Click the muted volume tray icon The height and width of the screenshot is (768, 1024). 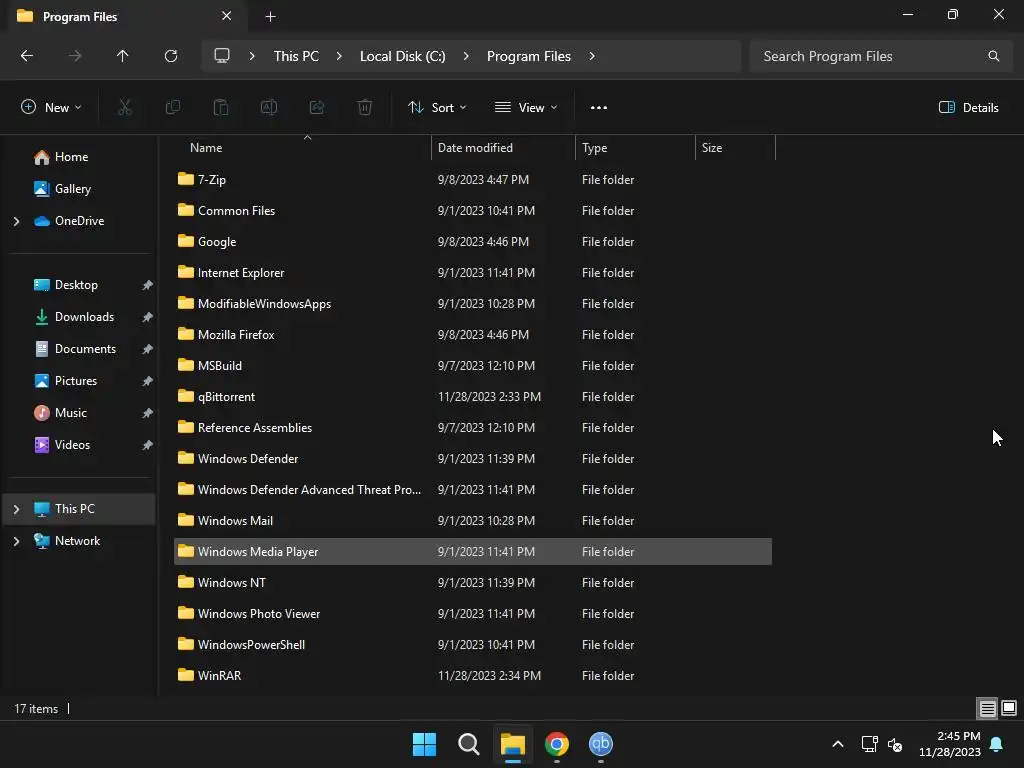[895, 744]
